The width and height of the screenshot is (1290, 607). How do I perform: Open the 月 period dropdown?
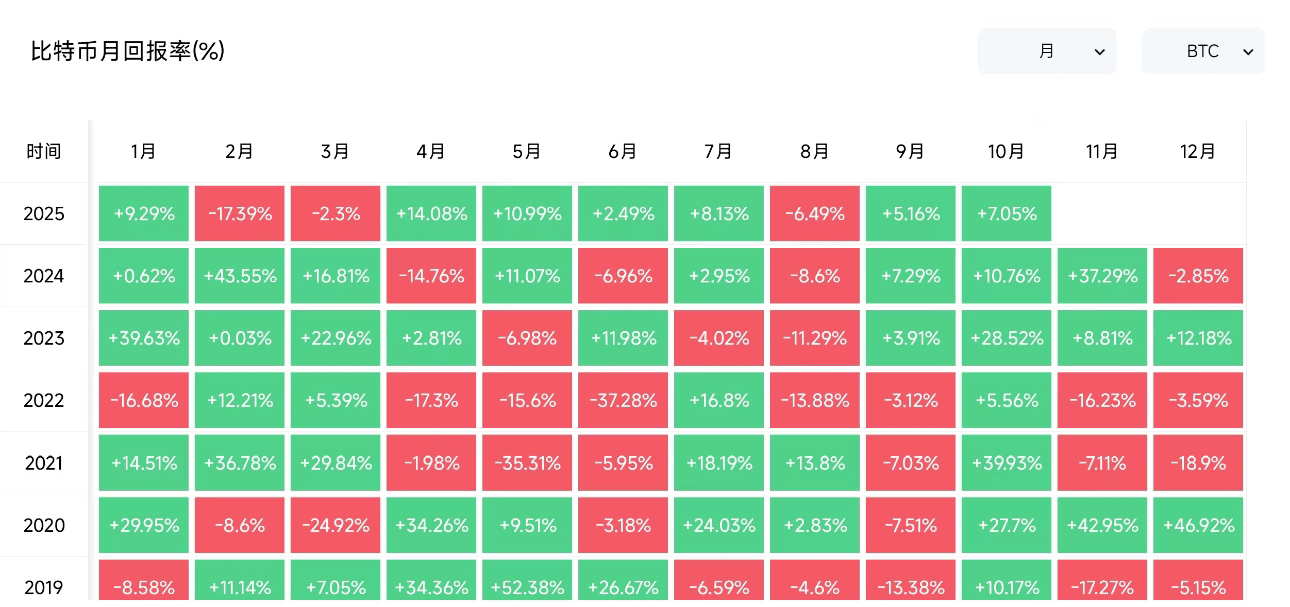point(1046,51)
